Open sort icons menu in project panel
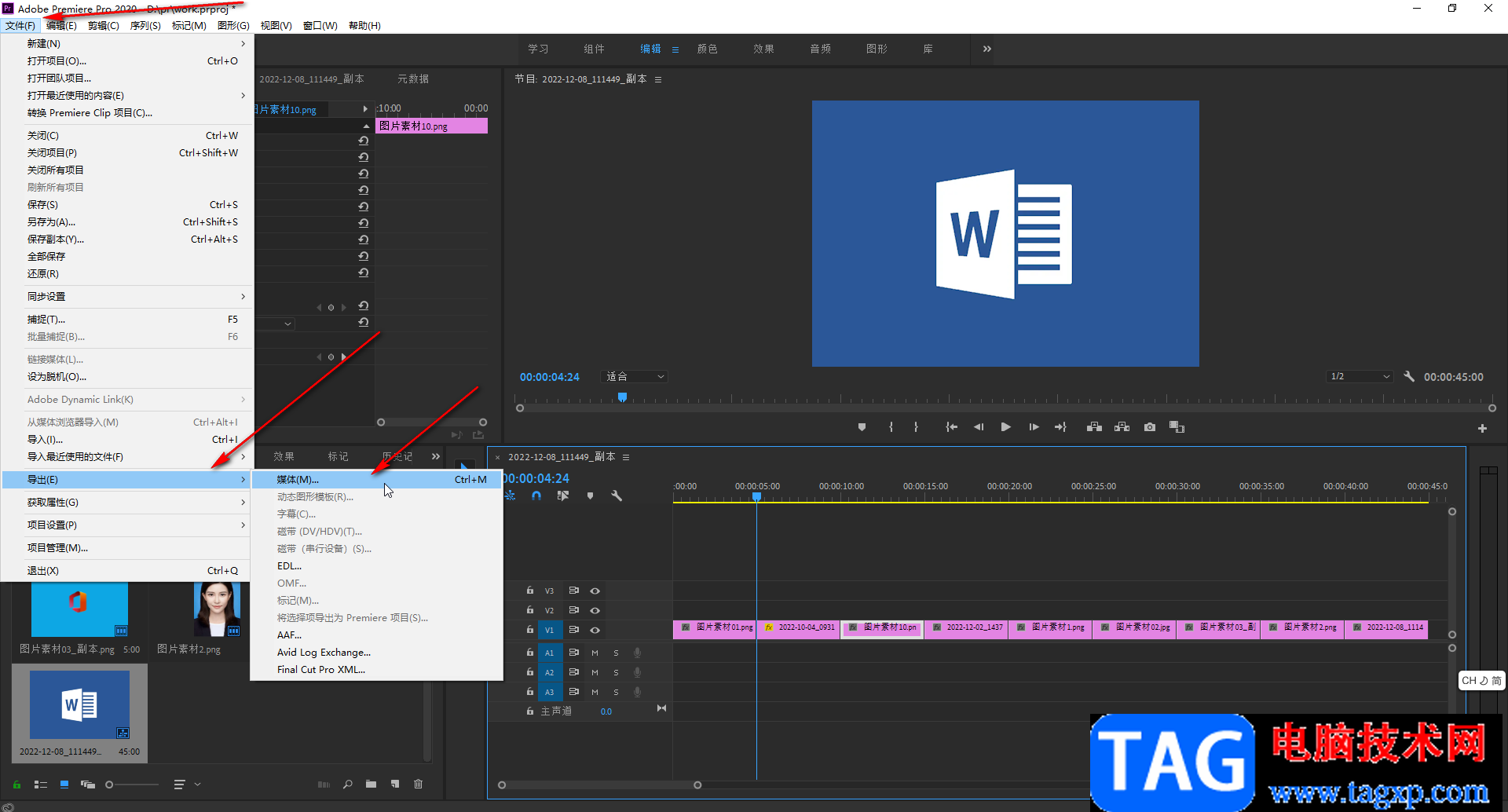 pyautogui.click(x=180, y=784)
